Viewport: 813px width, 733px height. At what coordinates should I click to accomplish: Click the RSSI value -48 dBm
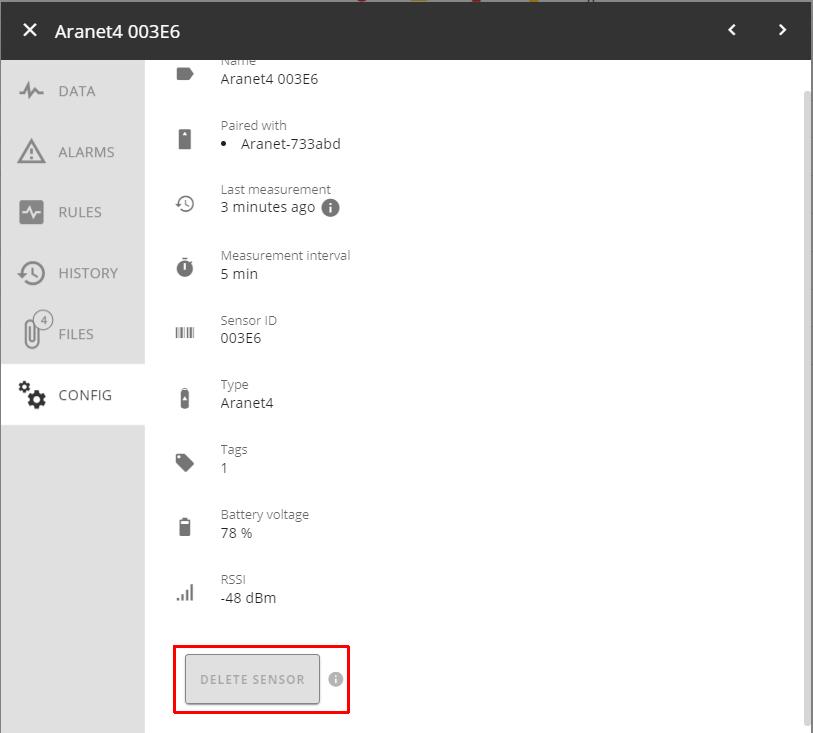click(248, 598)
